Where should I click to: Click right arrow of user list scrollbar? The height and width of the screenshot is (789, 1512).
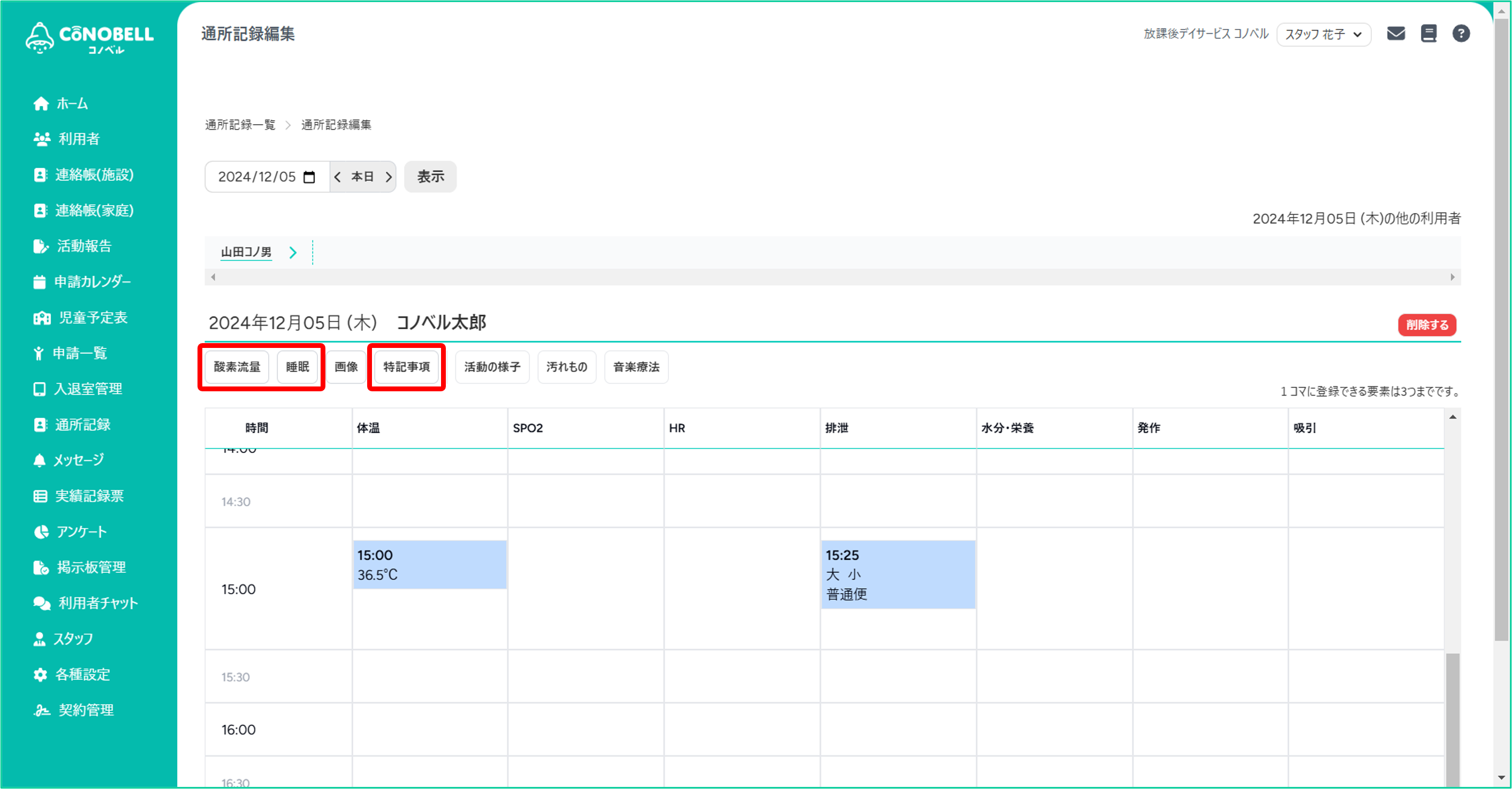(1452, 277)
